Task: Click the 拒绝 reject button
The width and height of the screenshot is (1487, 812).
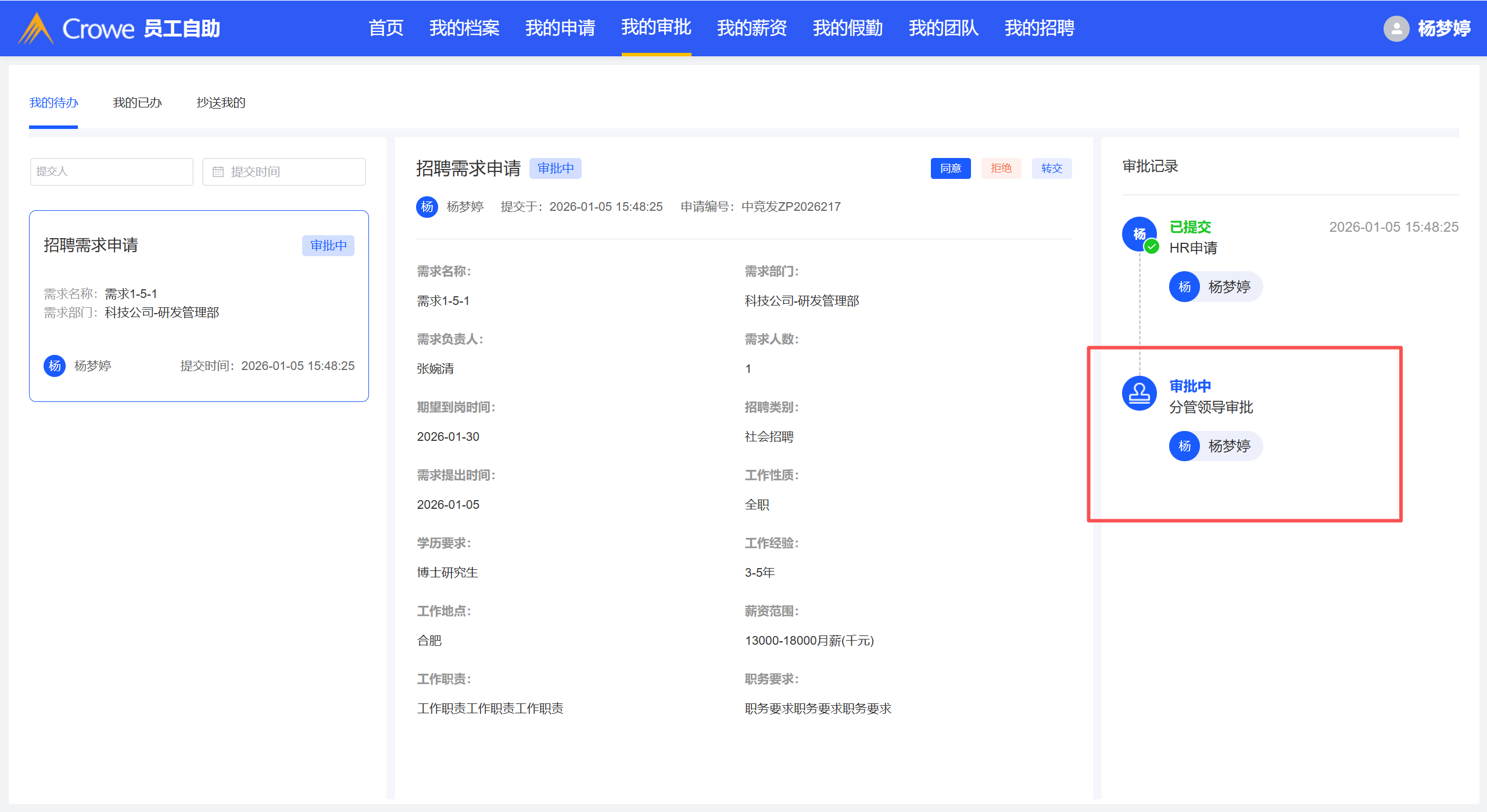Action: [1001, 168]
